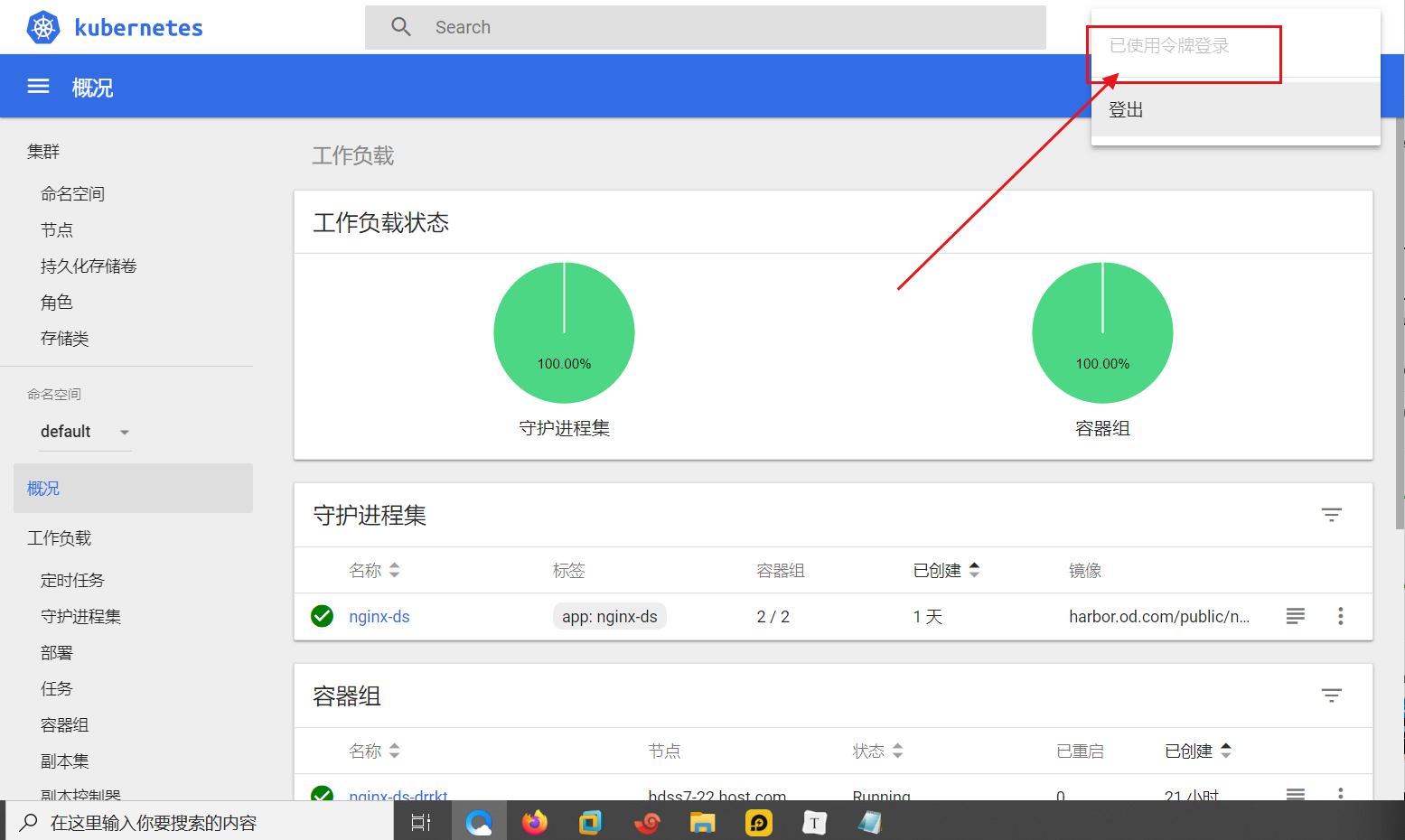This screenshot has height=840, width=1405.
Task: Click green status checkmark for nginx-ds
Action: pos(322,616)
